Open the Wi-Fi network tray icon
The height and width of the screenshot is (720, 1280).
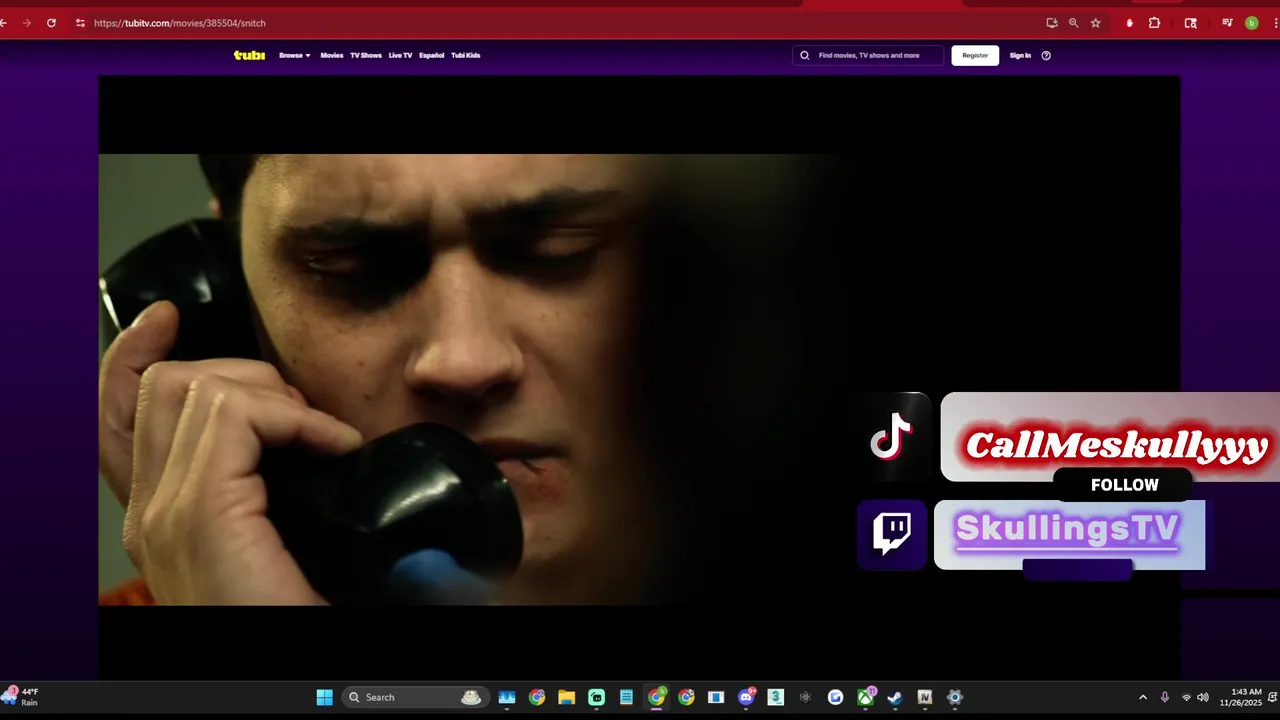coord(1186,697)
